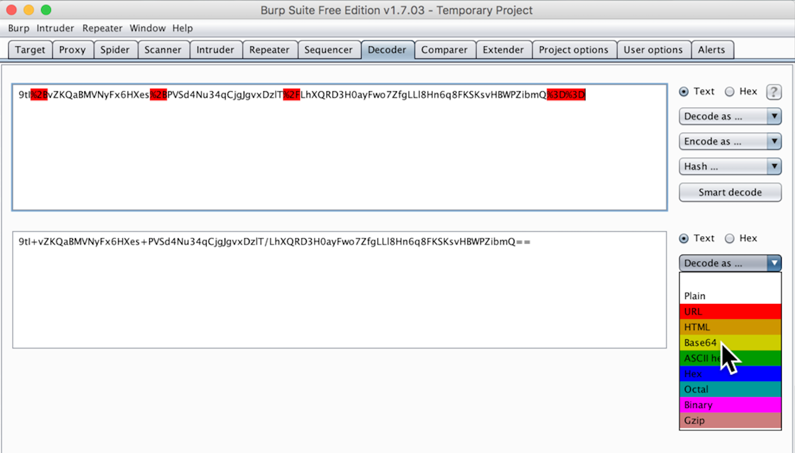Viewport: 795px width, 453px height.
Task: Choose Base64 from decode list
Action: coord(730,342)
